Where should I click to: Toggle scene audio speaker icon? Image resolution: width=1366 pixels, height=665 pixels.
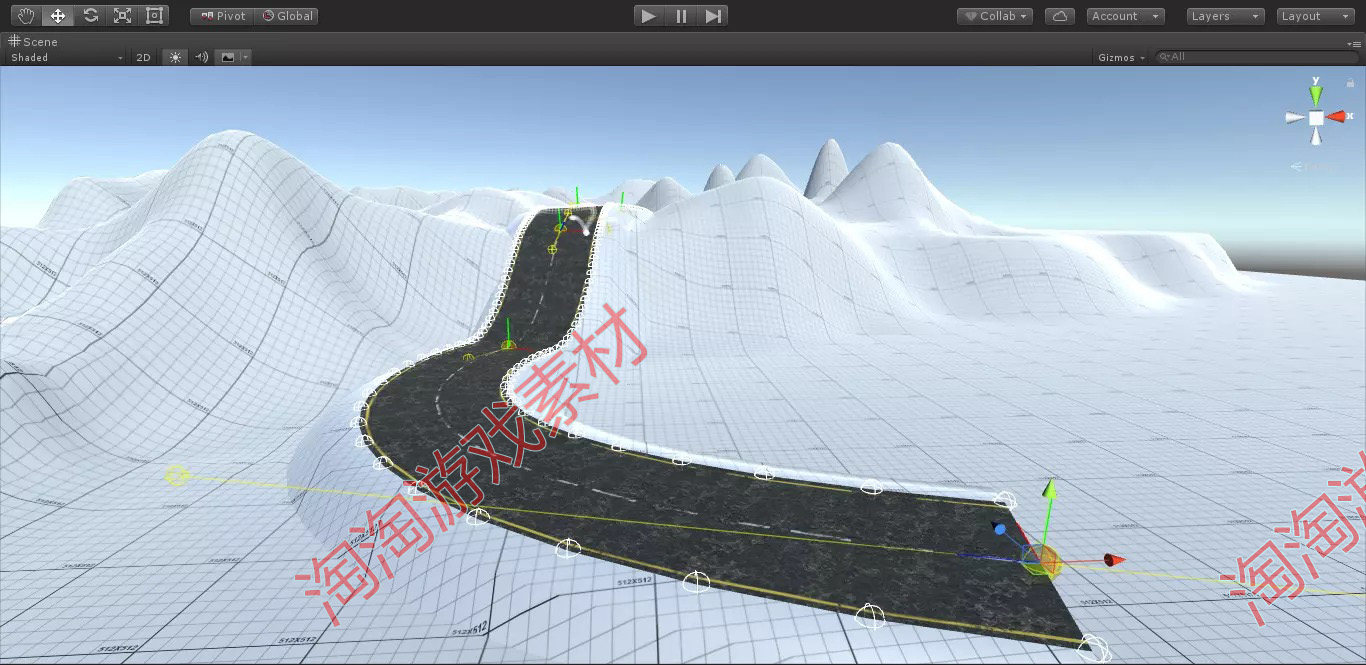click(201, 57)
